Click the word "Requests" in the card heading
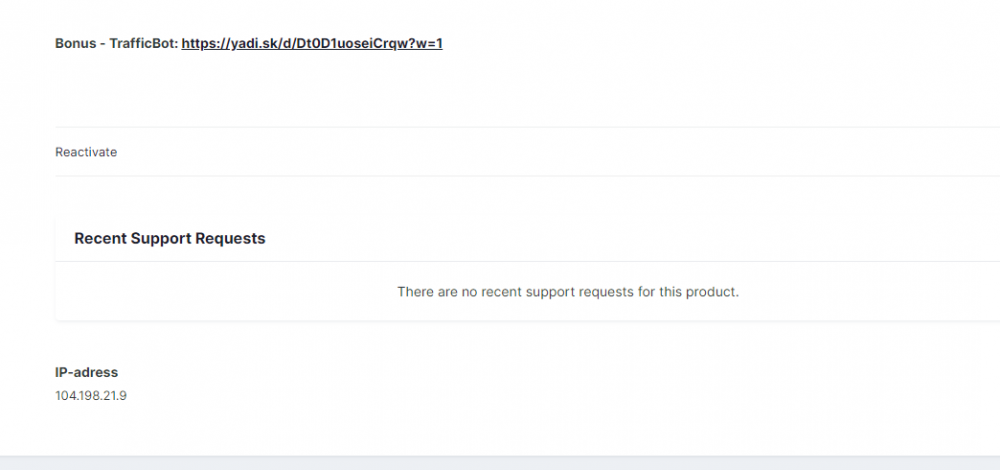 230,239
